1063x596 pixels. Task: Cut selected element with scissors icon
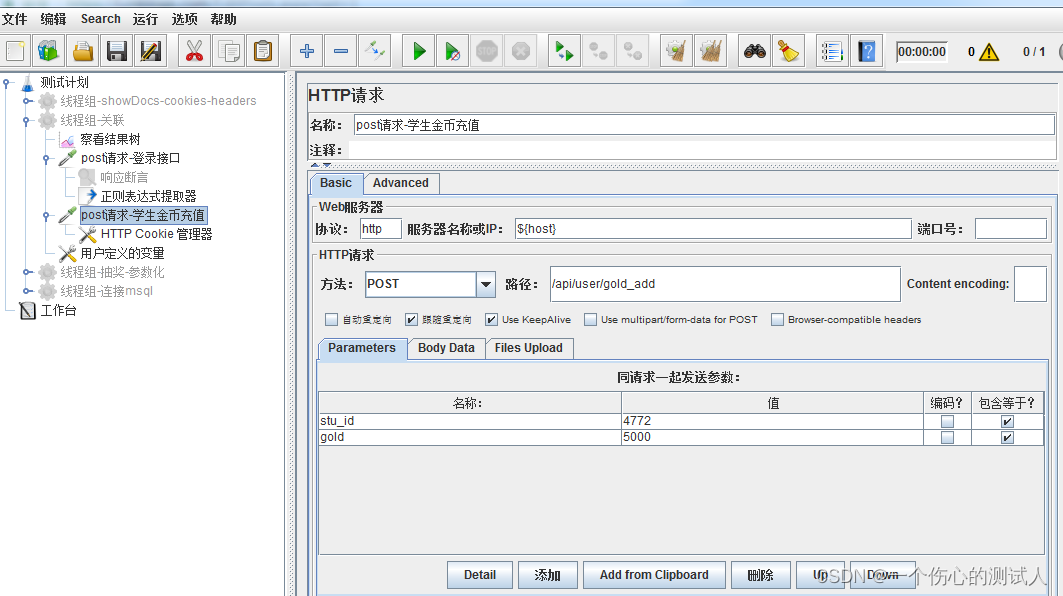pyautogui.click(x=195, y=51)
